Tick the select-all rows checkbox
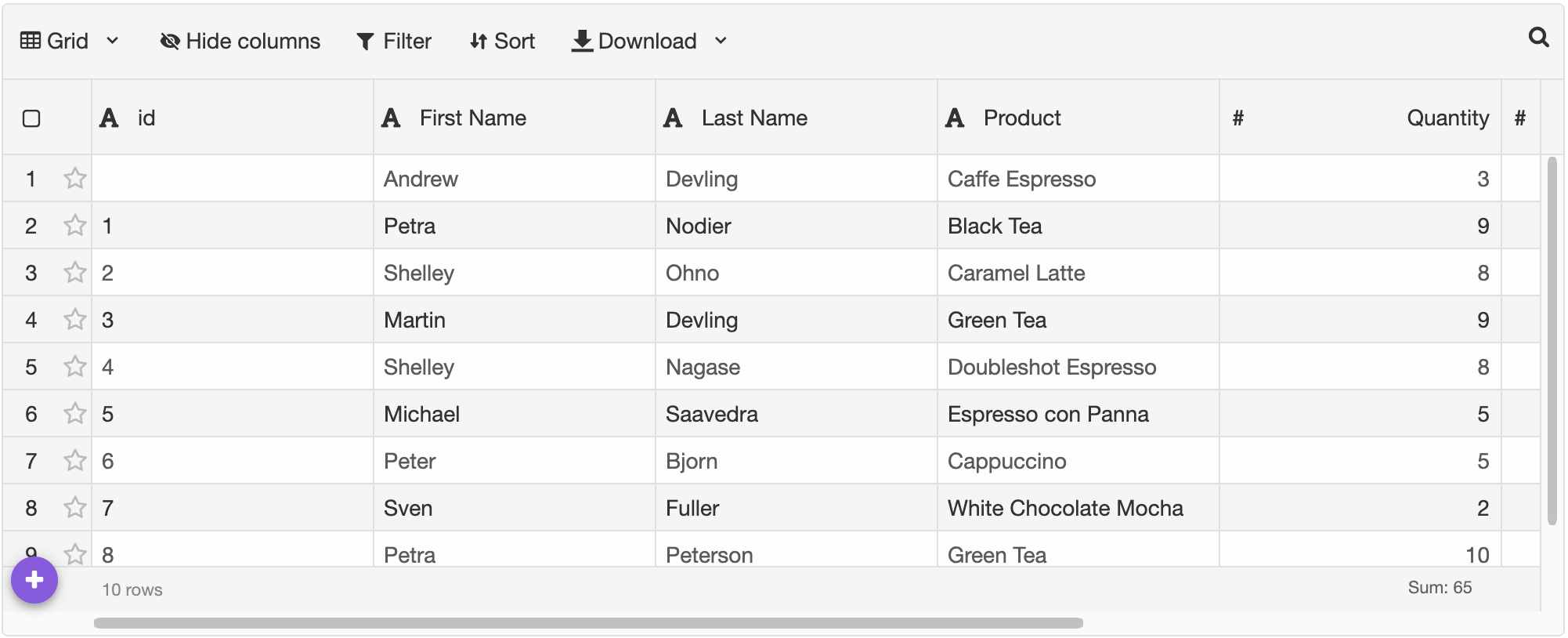Screen dimensions: 1568x638 click(31, 118)
